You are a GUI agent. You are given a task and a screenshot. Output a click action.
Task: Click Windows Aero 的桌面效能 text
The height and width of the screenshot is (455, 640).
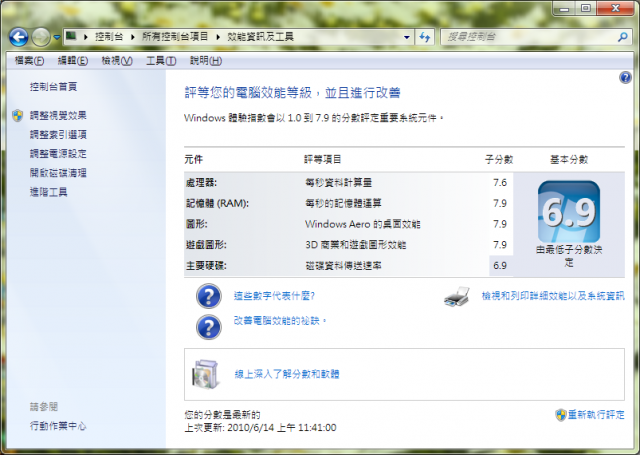click(362, 224)
